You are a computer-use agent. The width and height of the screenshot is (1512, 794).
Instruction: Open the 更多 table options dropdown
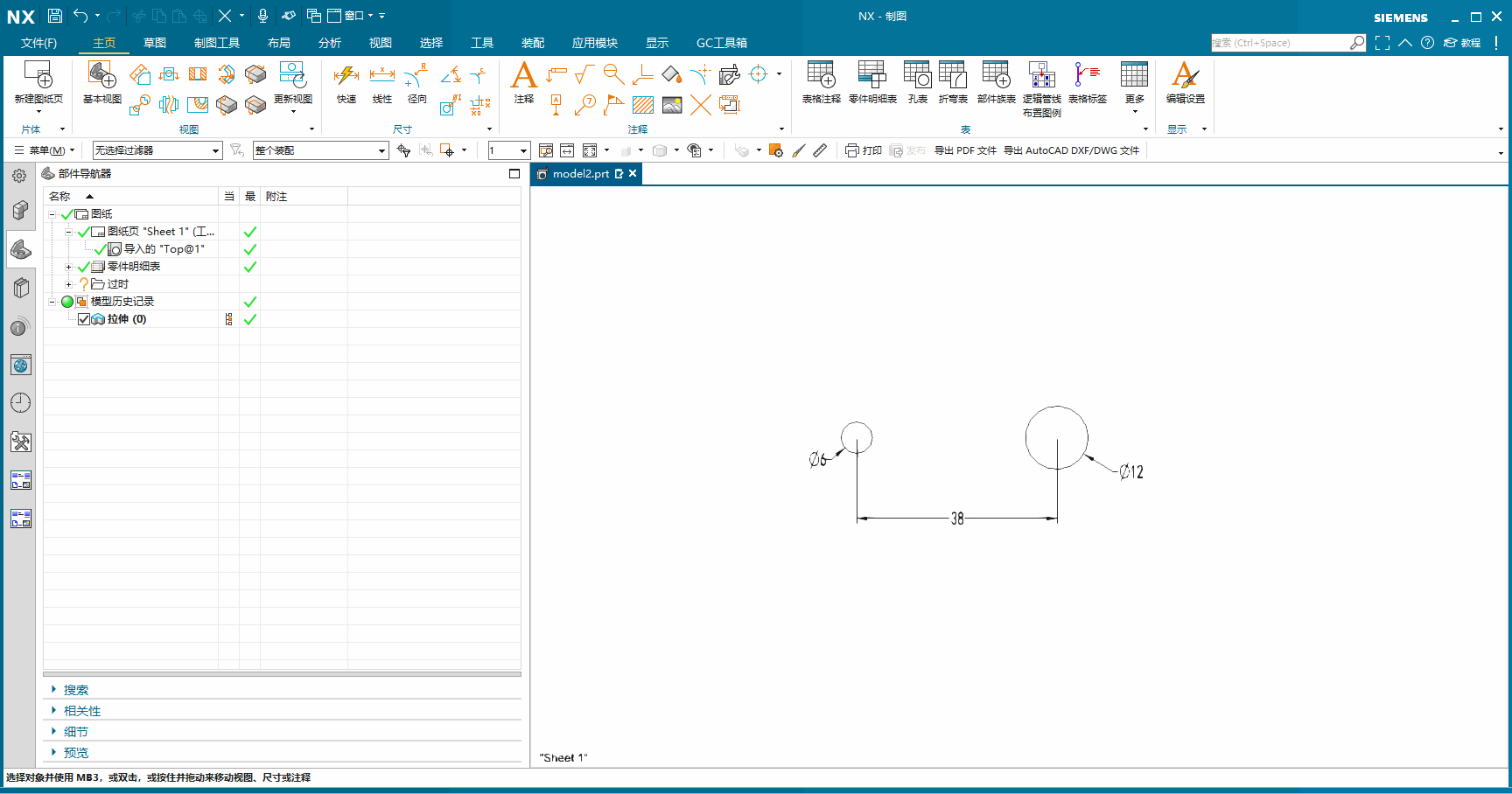pyautogui.click(x=1134, y=87)
